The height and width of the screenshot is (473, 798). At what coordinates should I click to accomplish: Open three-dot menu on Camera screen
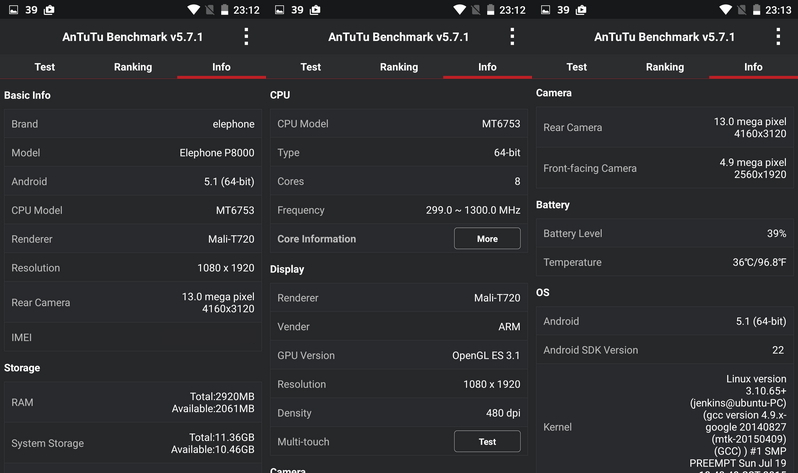tap(778, 37)
